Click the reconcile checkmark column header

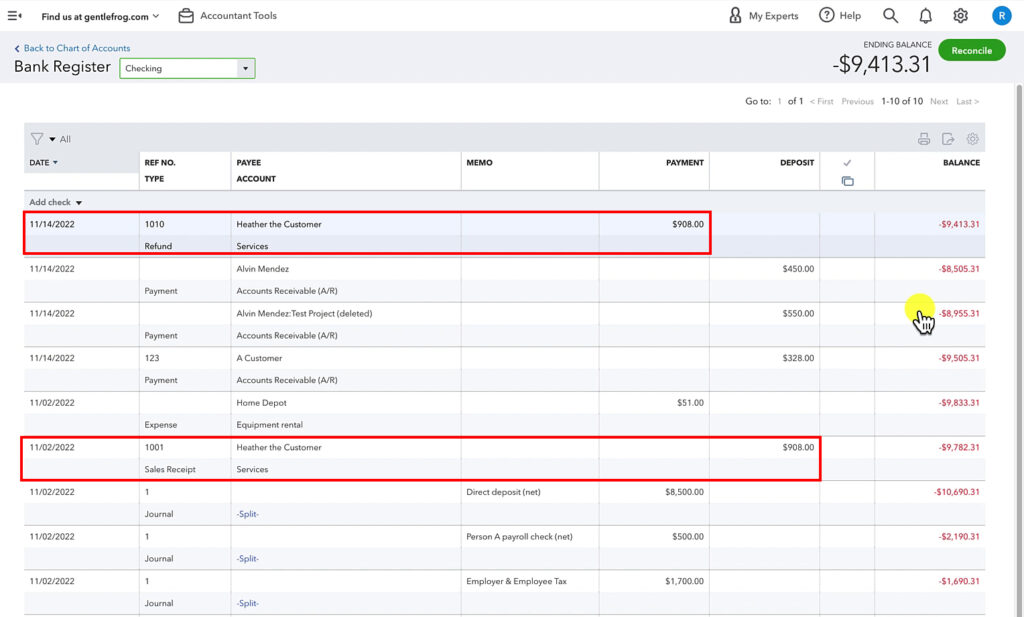pyautogui.click(x=848, y=162)
